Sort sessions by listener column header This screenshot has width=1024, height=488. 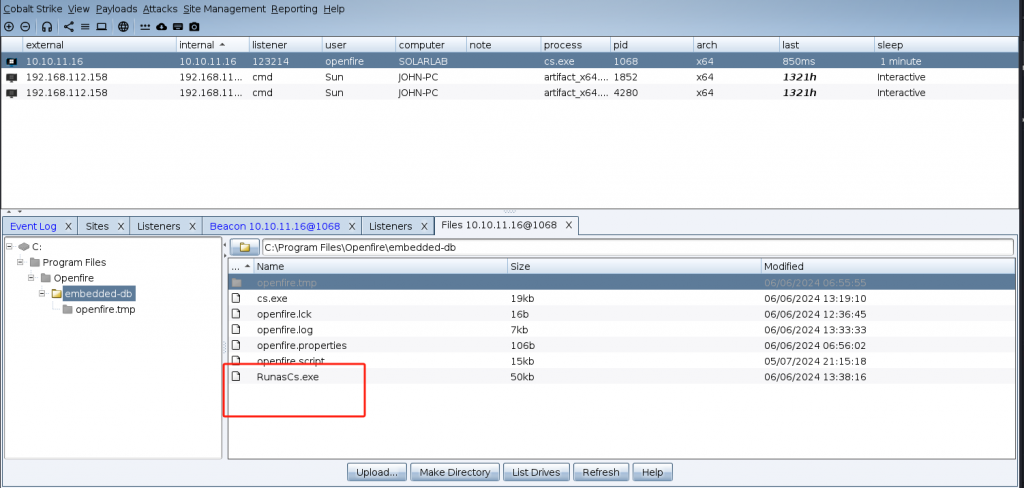[x=286, y=45]
